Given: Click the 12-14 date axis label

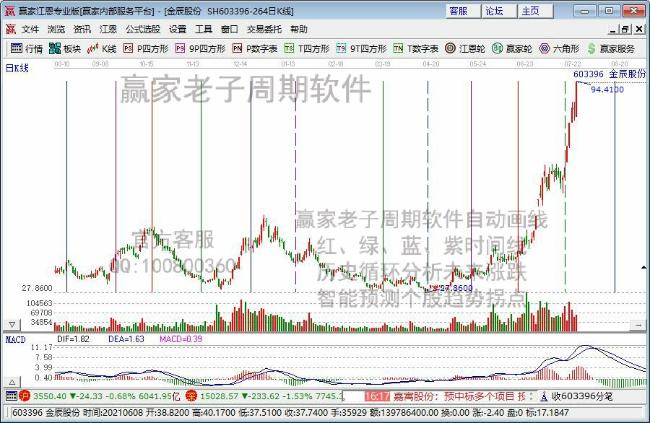Looking at the screenshot, I should point(240,63).
